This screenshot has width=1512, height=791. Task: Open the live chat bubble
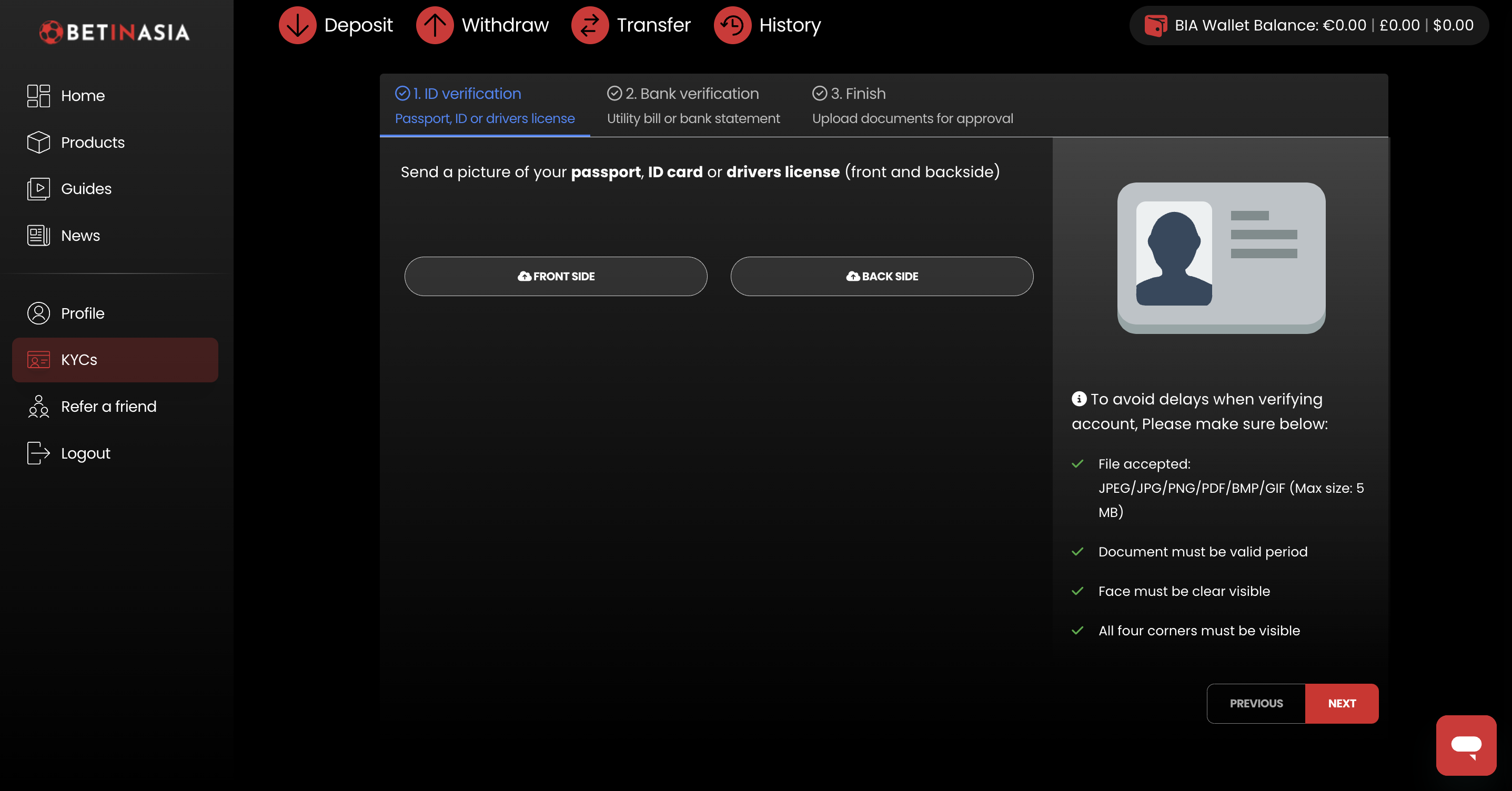[x=1466, y=745]
